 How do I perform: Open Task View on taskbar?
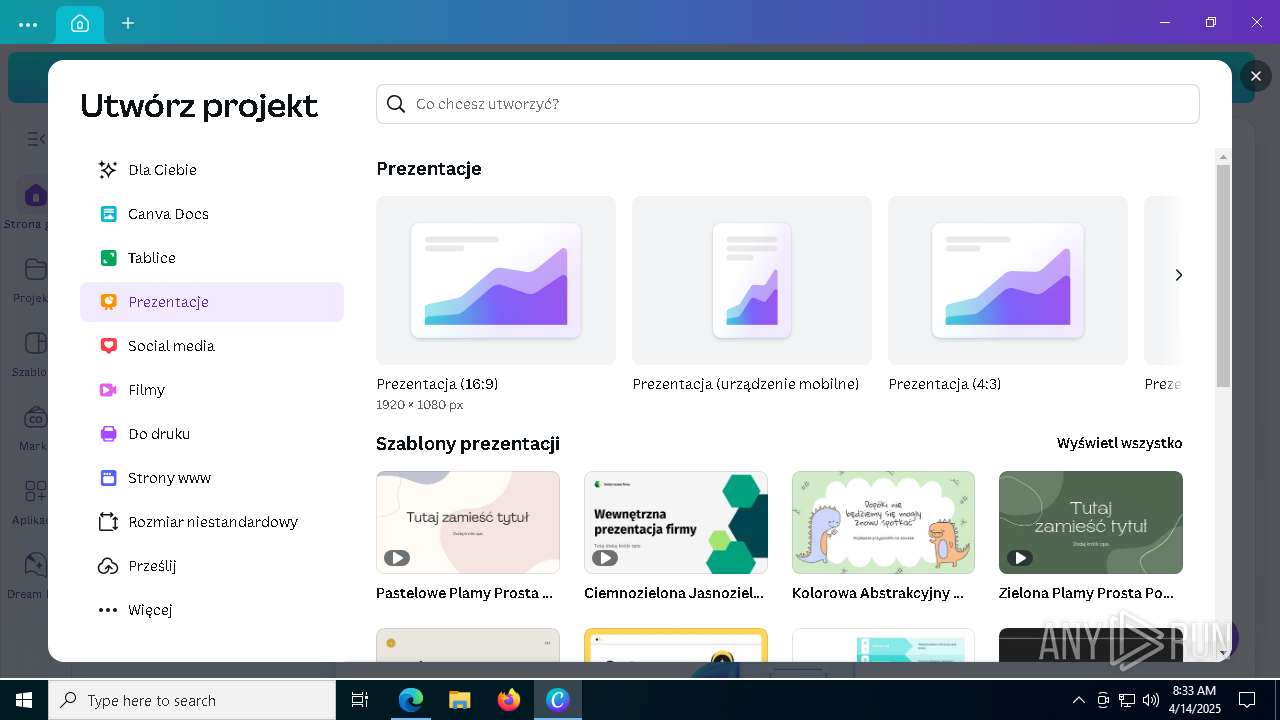360,700
